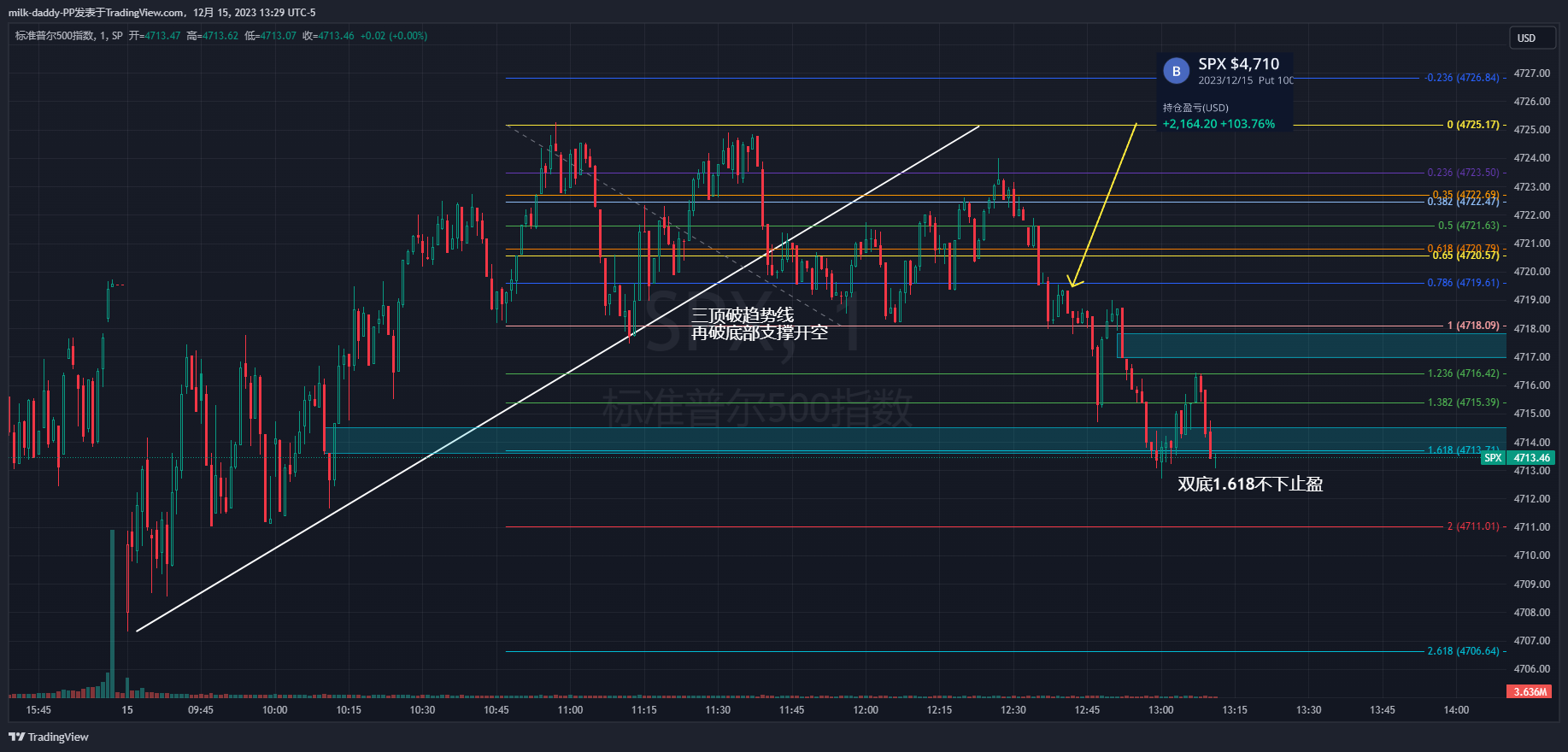This screenshot has width=1568, height=752.
Task: Click the TradingView logo in bottom-left
Action: [49, 737]
